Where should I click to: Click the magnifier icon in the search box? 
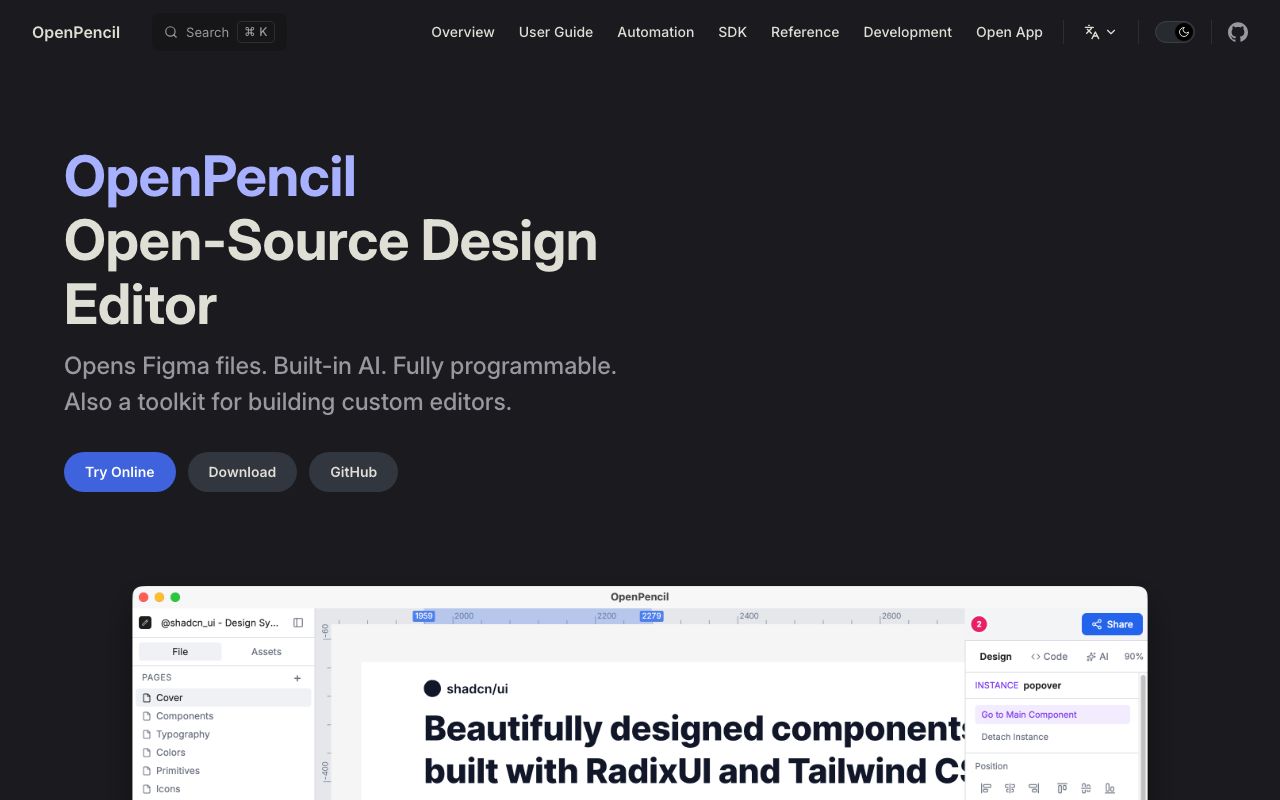click(x=171, y=32)
